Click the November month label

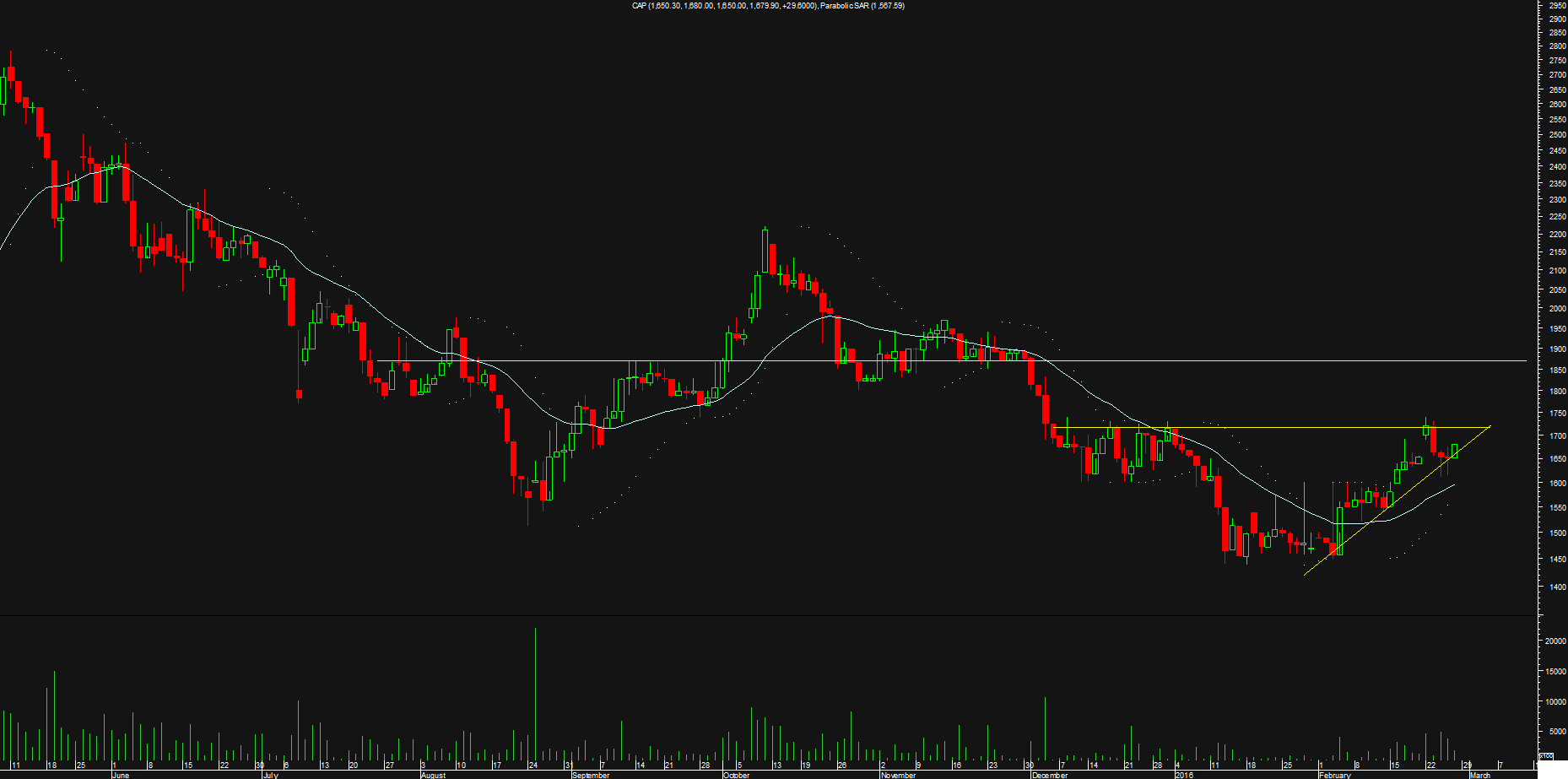pos(898,775)
